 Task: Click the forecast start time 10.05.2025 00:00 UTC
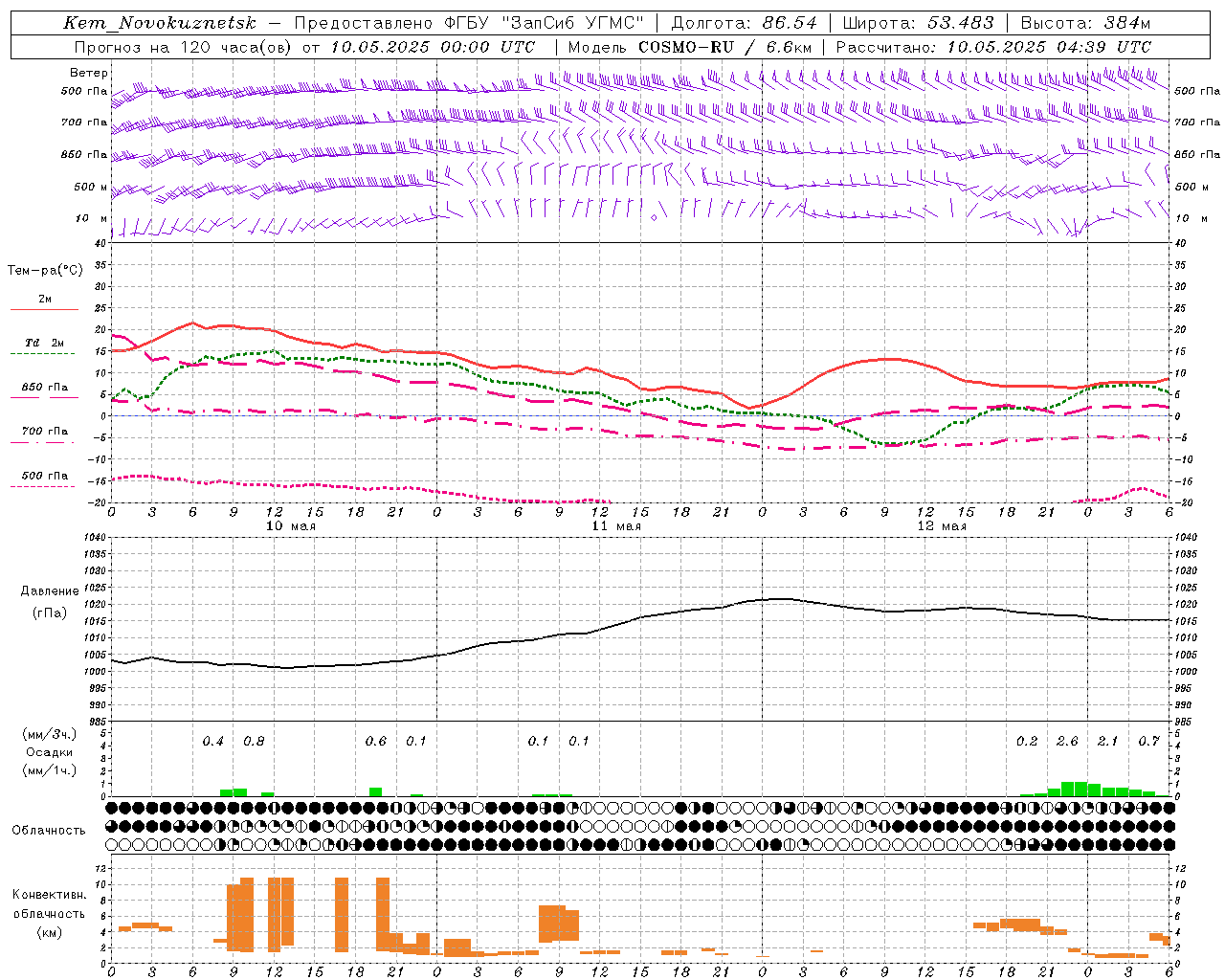(x=433, y=47)
